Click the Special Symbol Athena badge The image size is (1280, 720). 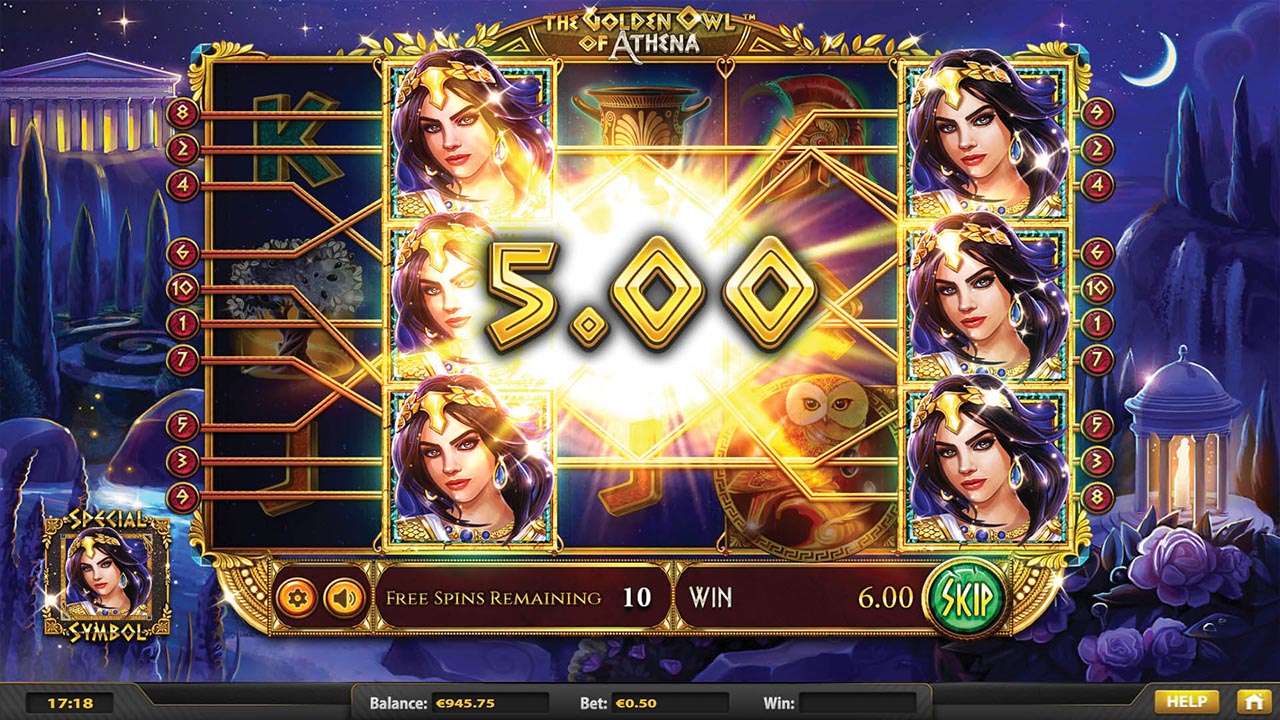point(107,575)
